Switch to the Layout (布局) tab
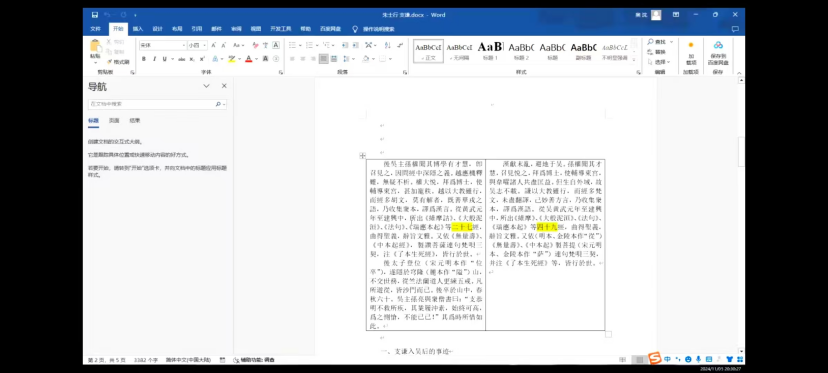828x373 pixels. pyautogui.click(x=177, y=29)
